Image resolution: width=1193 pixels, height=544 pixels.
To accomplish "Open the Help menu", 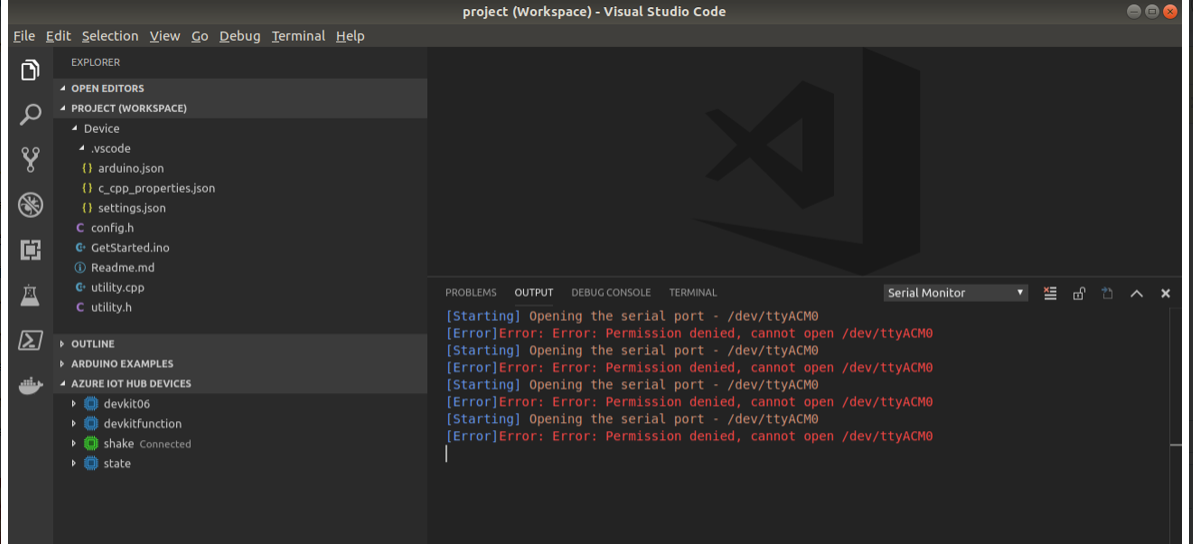I will tap(350, 36).
